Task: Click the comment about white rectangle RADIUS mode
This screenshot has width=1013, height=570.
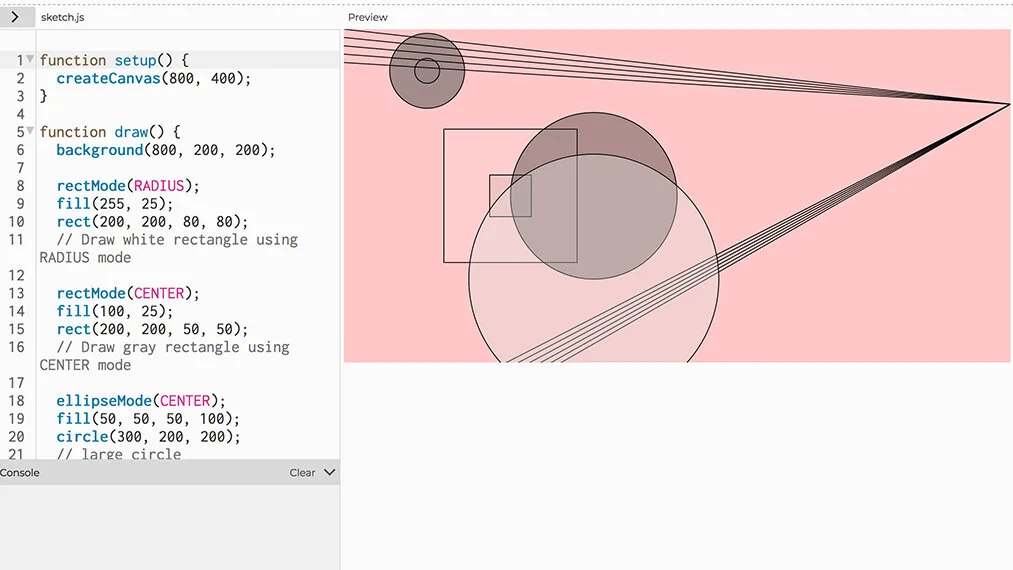Action: click(x=169, y=249)
